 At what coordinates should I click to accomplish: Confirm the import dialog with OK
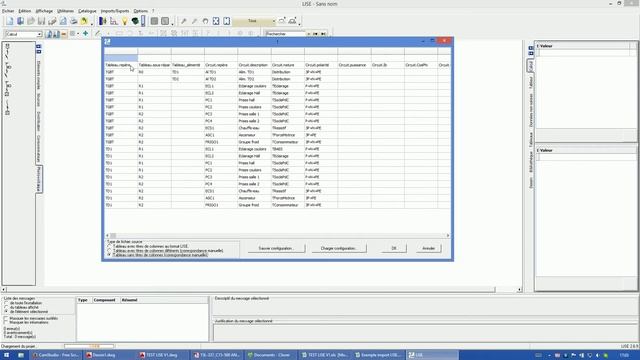click(394, 248)
